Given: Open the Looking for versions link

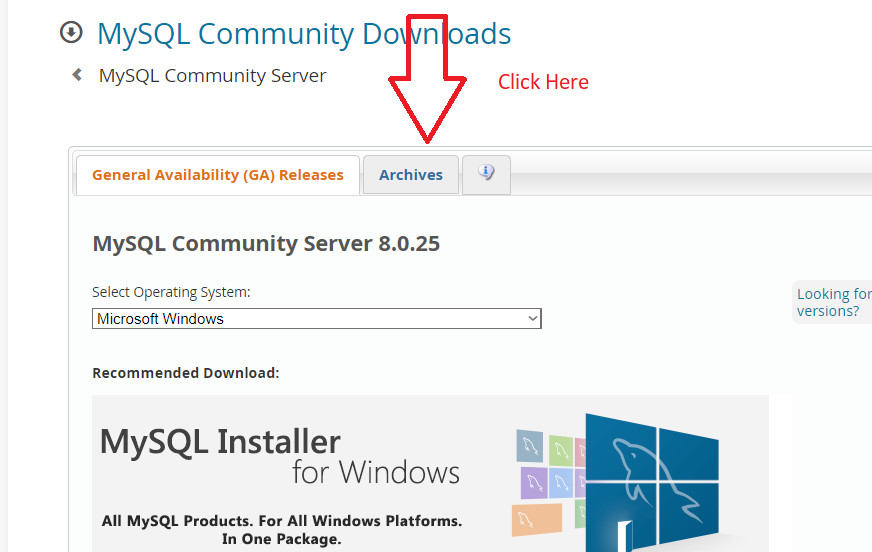Looking at the screenshot, I should [834, 302].
